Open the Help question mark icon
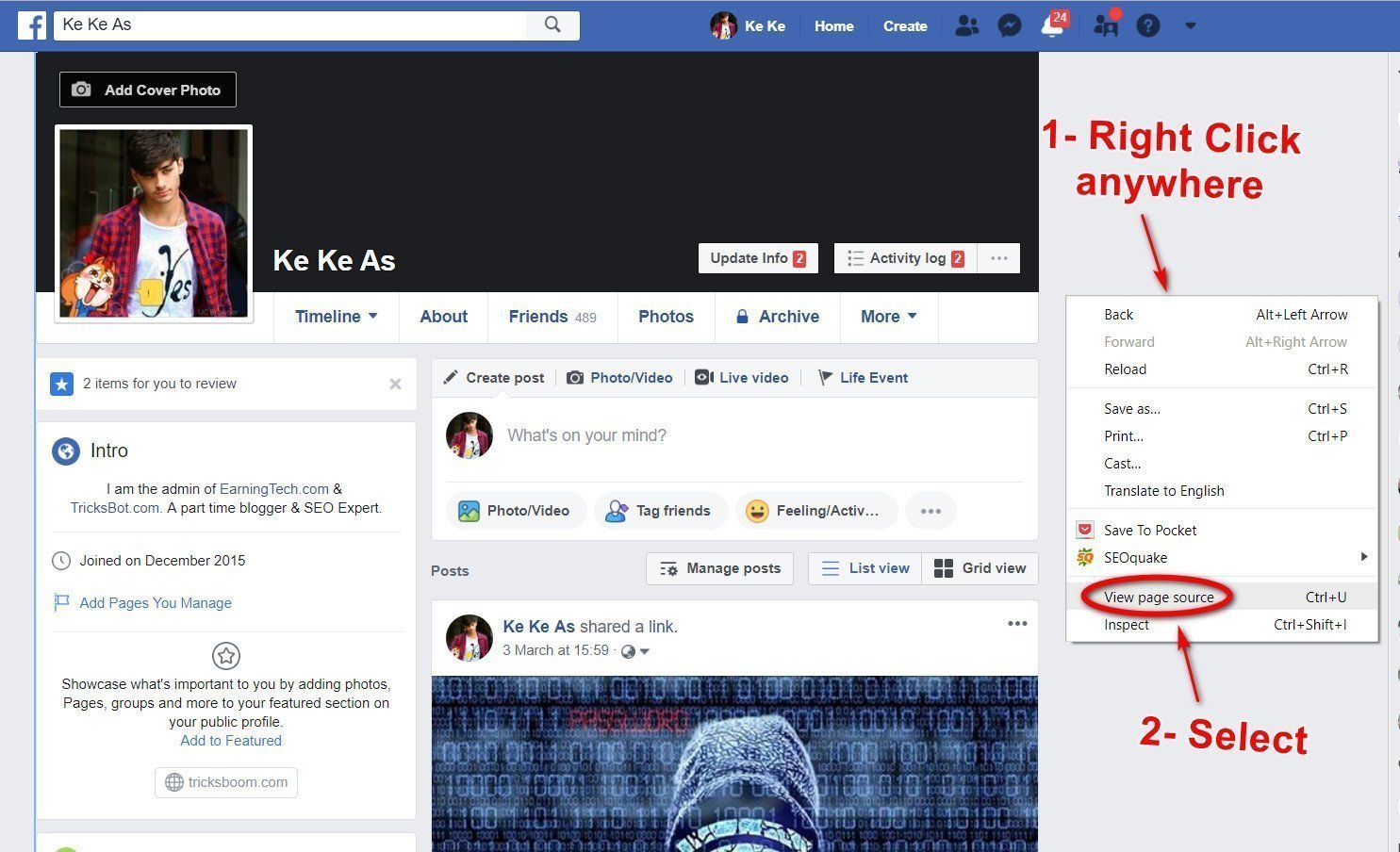Viewport: 1400px width, 852px height. tap(1147, 26)
